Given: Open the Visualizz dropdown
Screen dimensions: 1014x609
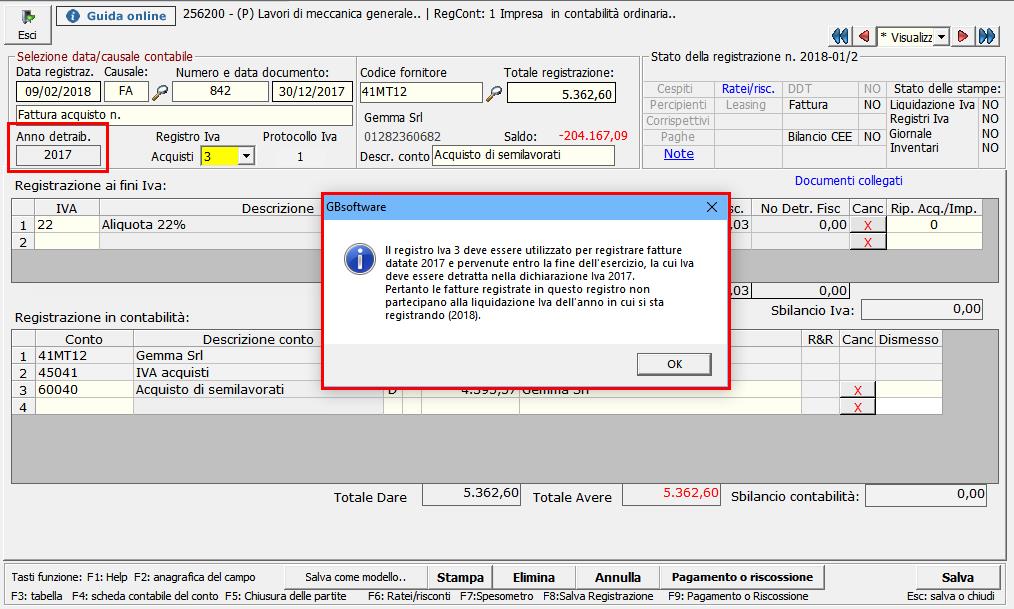Looking at the screenshot, I should pos(940,35).
